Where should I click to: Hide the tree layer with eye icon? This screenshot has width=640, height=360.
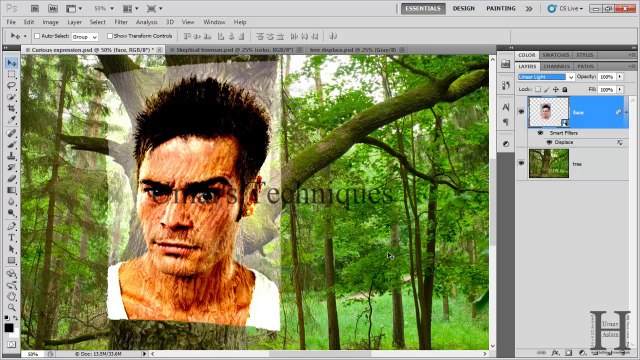click(x=521, y=163)
